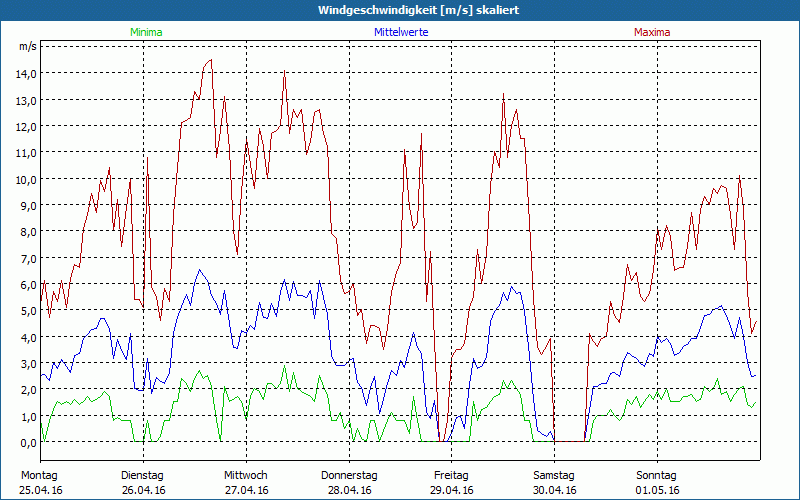Click the red Maxima legend label
The width and height of the screenshot is (800, 500).
click(652, 32)
